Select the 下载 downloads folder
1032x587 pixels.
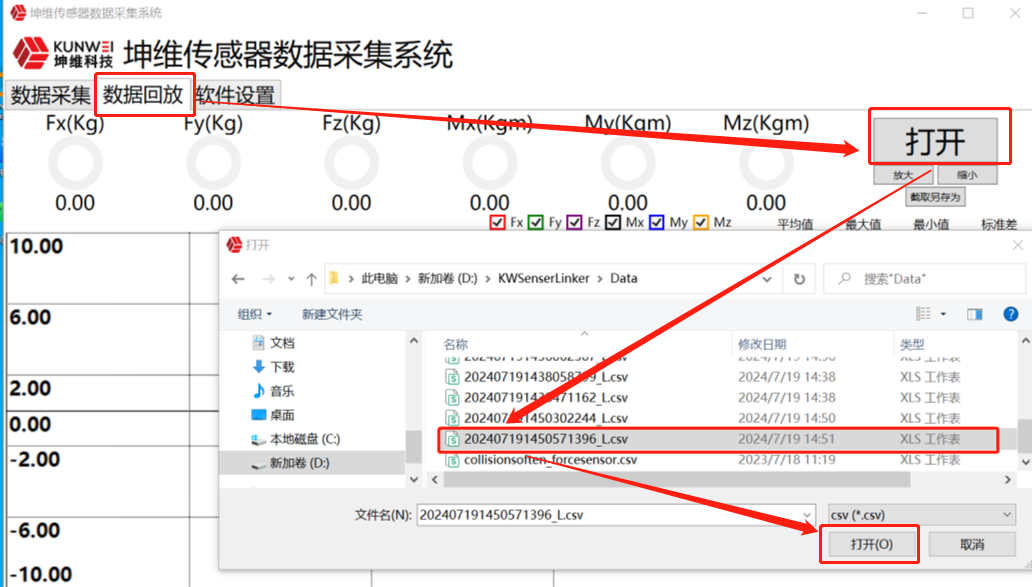[281, 367]
